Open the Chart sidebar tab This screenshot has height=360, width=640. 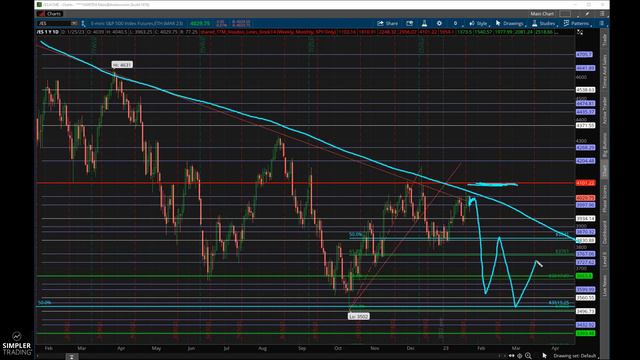click(x=604, y=171)
